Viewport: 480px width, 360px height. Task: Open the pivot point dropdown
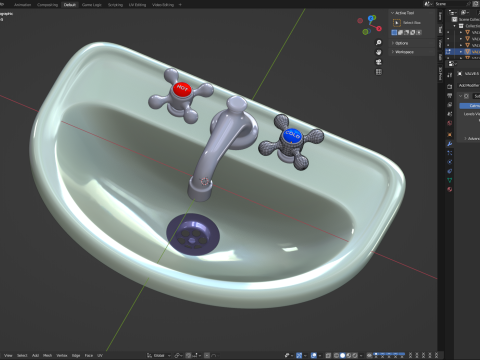click(x=178, y=356)
